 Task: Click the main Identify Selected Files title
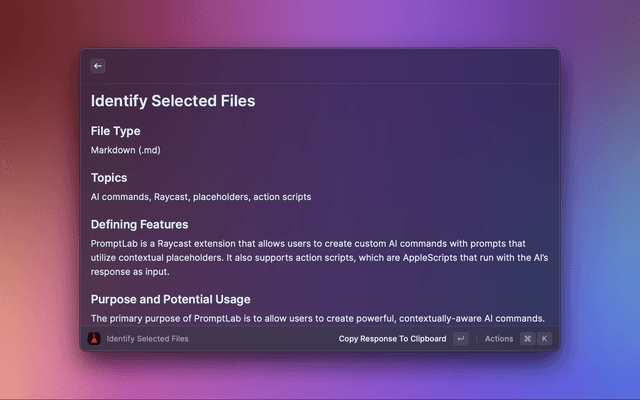click(173, 101)
